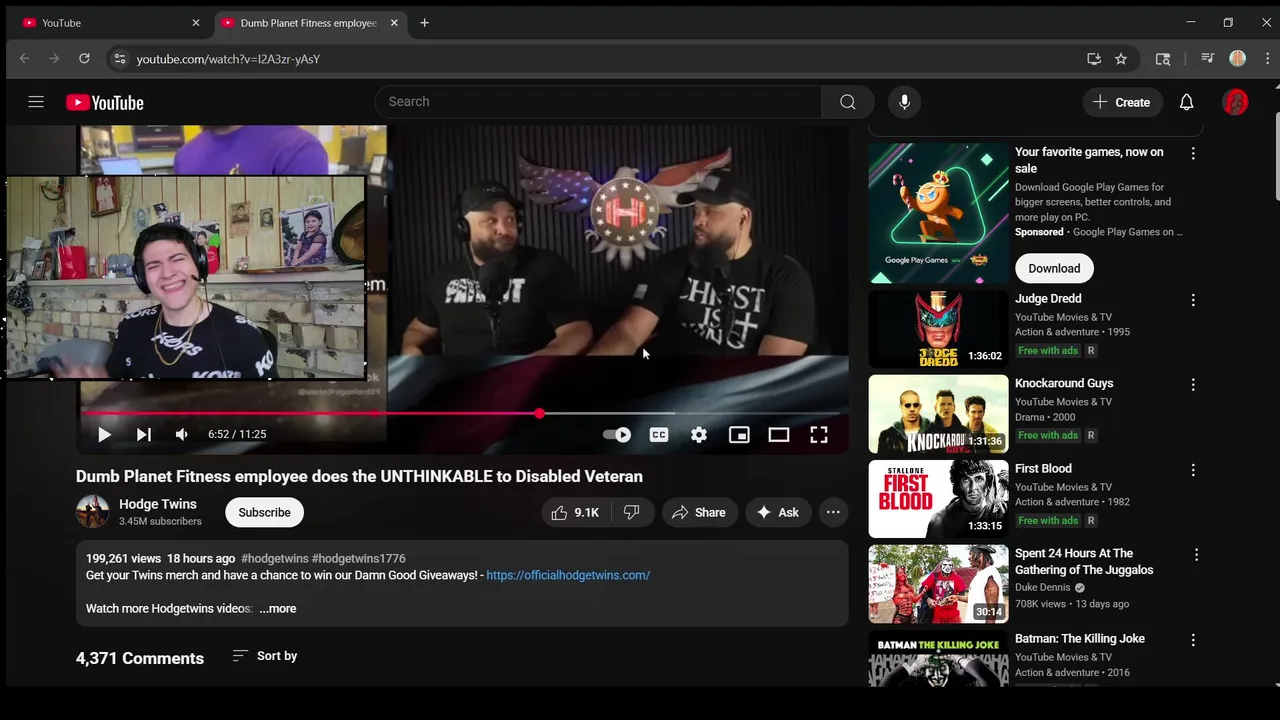Screen dimensions: 1280x720
Task: Click the Duke Dennis channel name
Action: (1042, 587)
